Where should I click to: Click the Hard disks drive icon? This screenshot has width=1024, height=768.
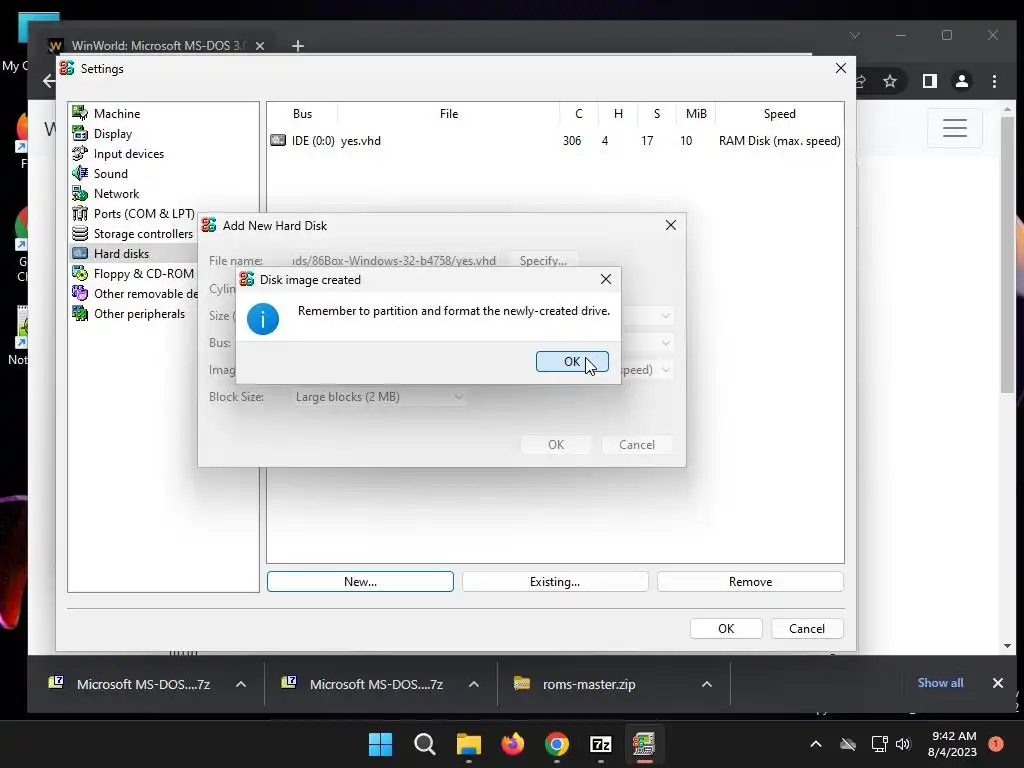coord(80,253)
